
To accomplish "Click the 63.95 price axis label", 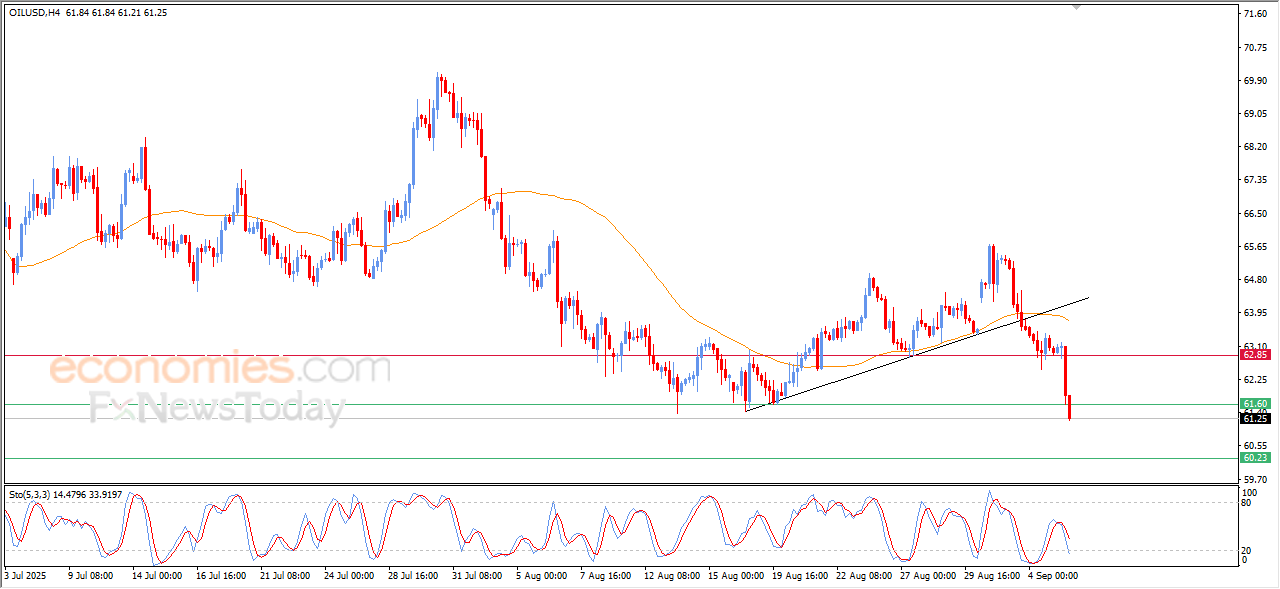I will pyautogui.click(x=1257, y=313).
